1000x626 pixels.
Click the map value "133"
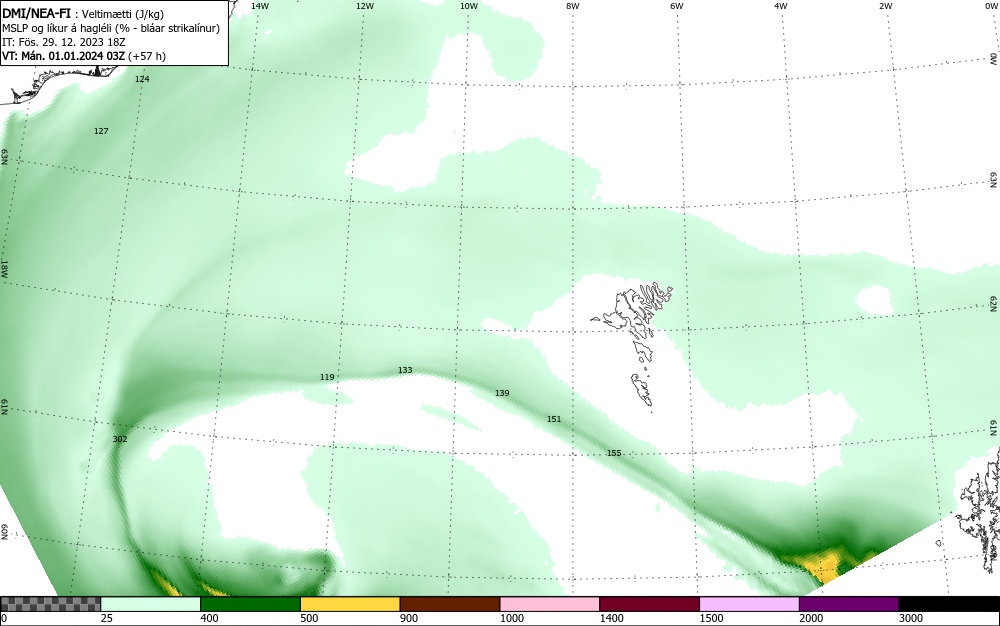pos(405,370)
